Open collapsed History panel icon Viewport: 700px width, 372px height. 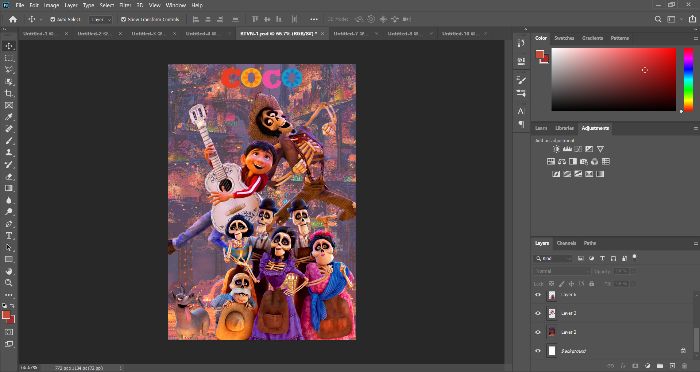(521, 43)
